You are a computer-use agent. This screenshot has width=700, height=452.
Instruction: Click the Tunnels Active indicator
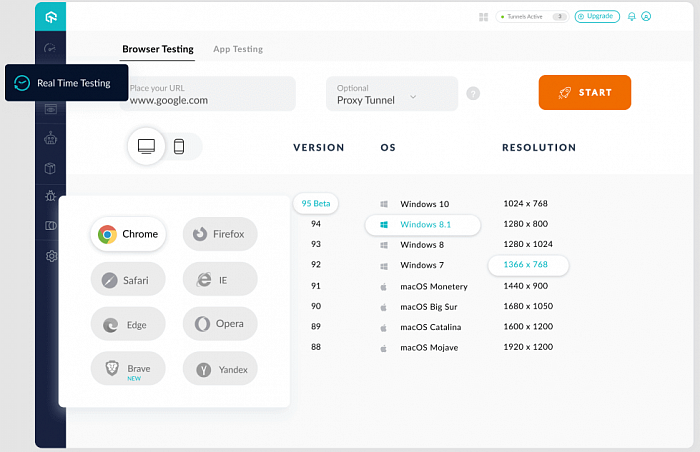pyautogui.click(x=532, y=17)
